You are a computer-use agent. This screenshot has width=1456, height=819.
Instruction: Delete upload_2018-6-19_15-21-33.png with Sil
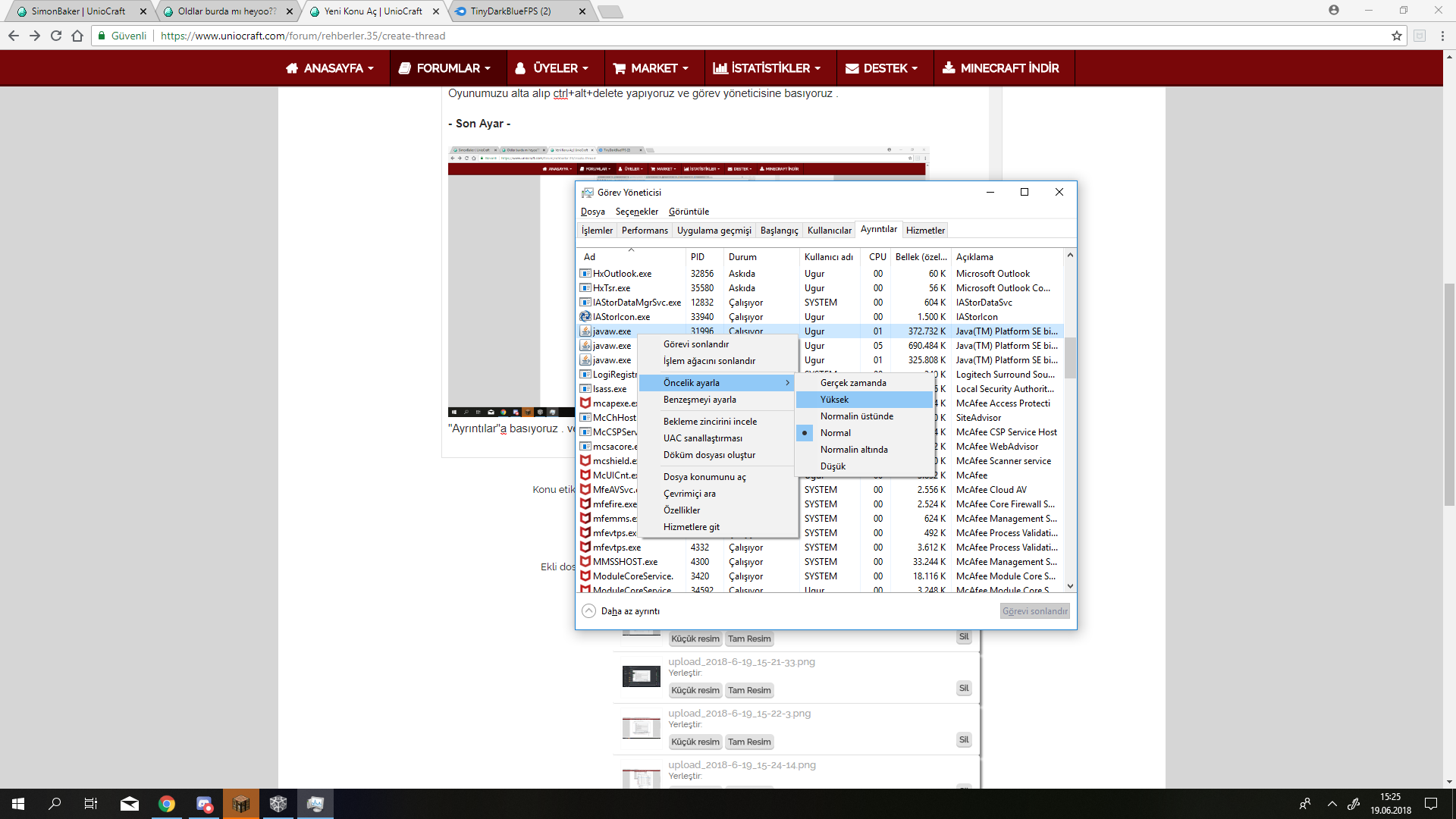click(x=964, y=688)
